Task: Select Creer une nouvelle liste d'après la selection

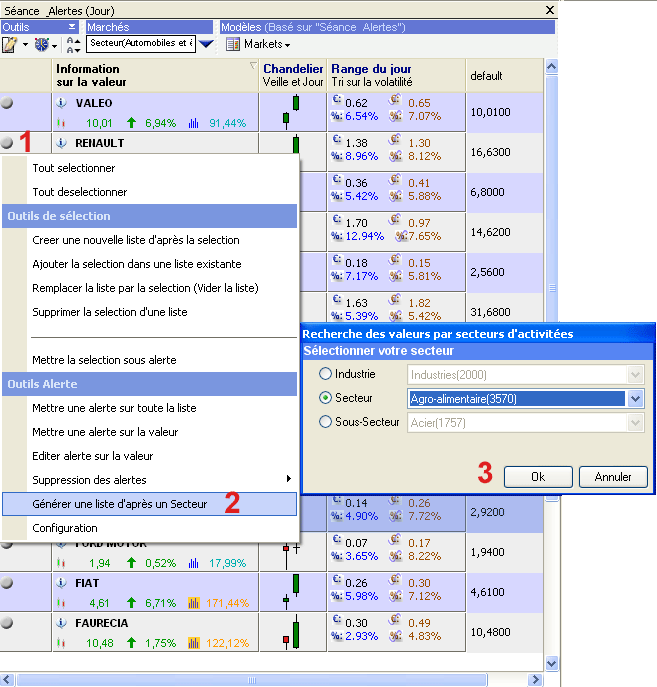Action: (149, 240)
